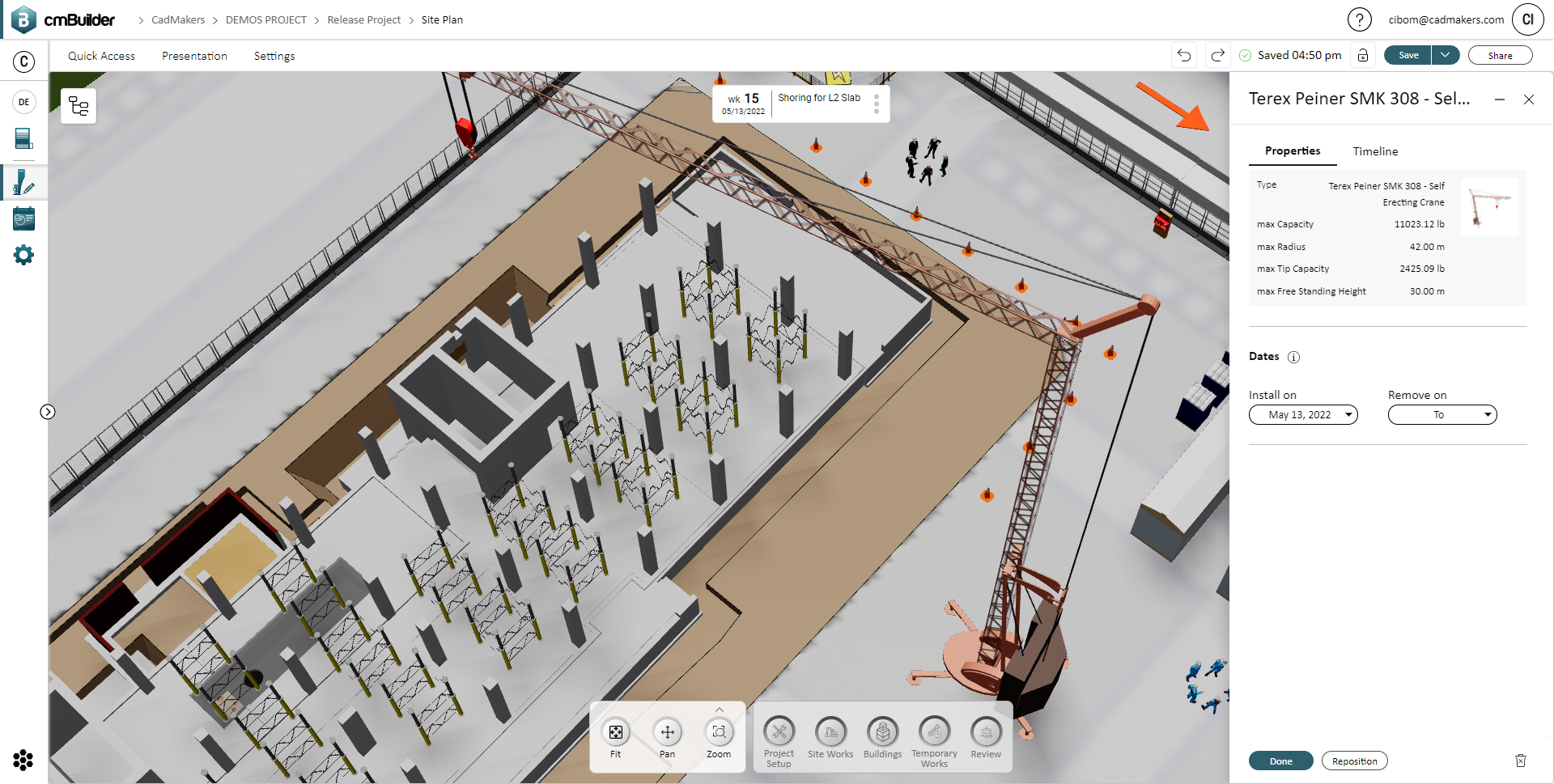Click the wk 15 date marker
The width and height of the screenshot is (1554, 784).
tap(743, 104)
